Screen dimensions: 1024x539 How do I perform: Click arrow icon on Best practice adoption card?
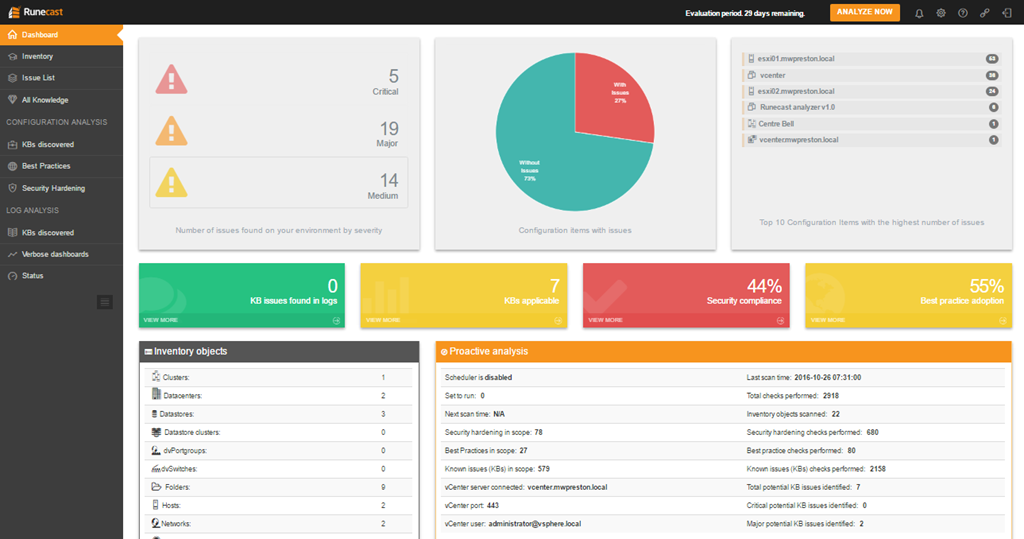pyautogui.click(x=1003, y=321)
